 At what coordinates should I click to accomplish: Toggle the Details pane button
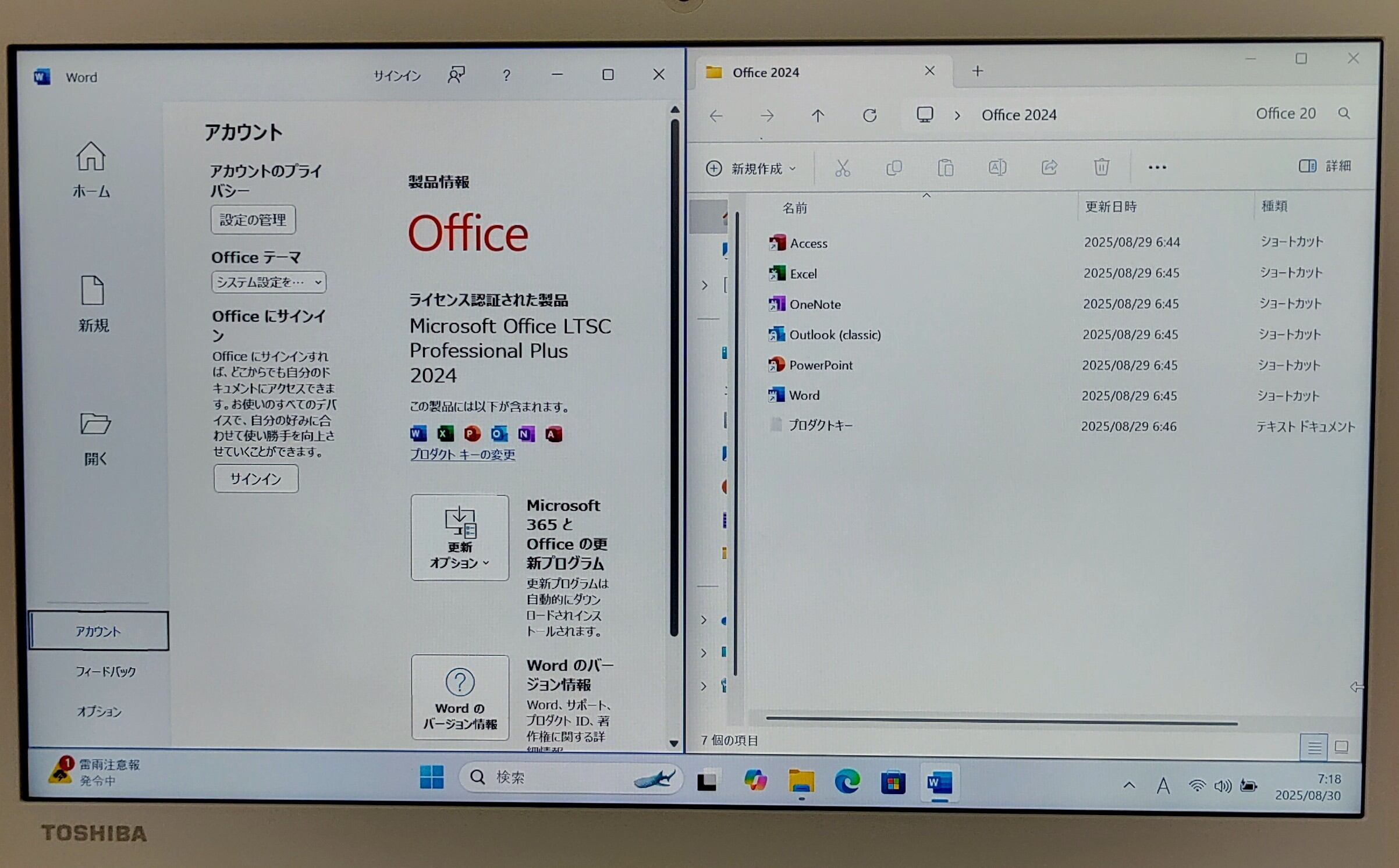click(x=1324, y=166)
